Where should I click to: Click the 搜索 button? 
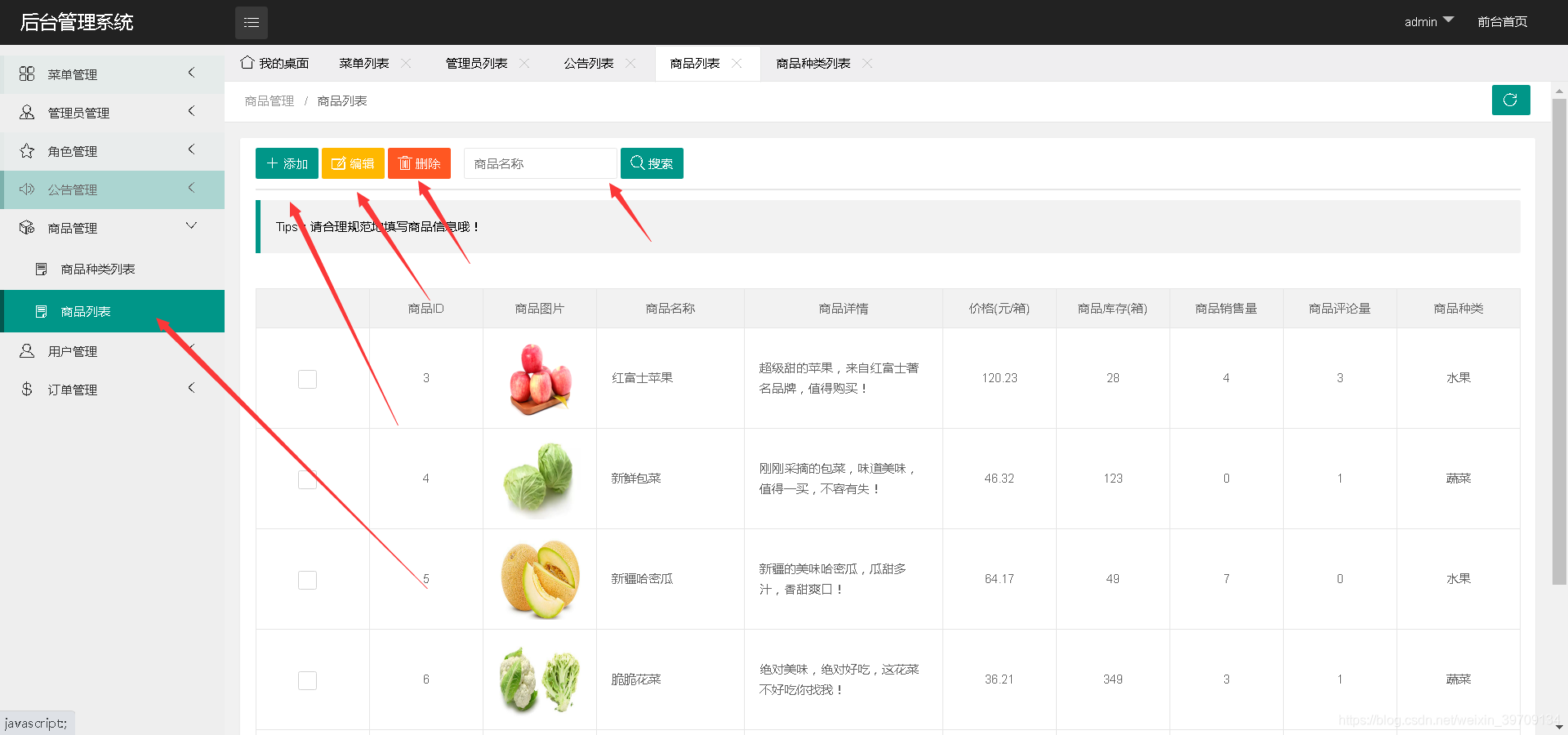click(x=652, y=163)
